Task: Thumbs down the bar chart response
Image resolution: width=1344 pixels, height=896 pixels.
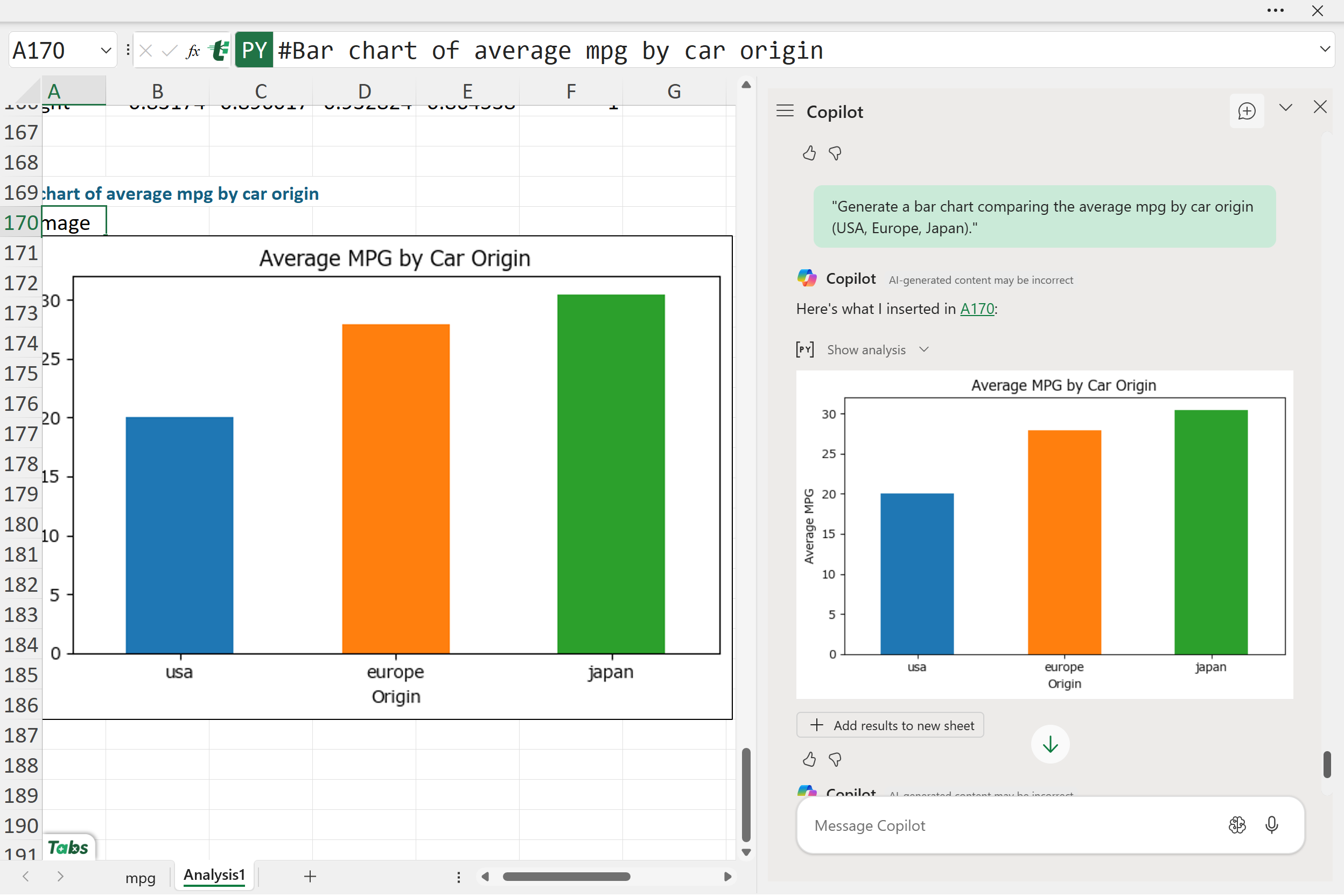Action: (835, 759)
